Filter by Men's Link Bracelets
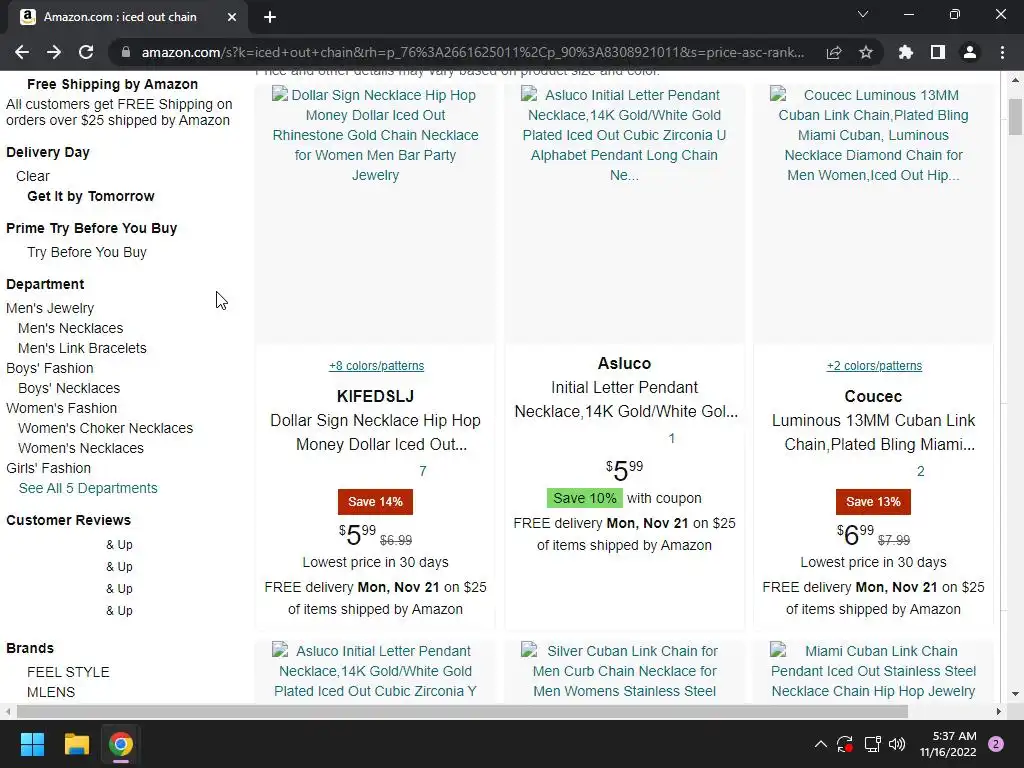Screen dimensions: 1024x768 pos(82,349)
